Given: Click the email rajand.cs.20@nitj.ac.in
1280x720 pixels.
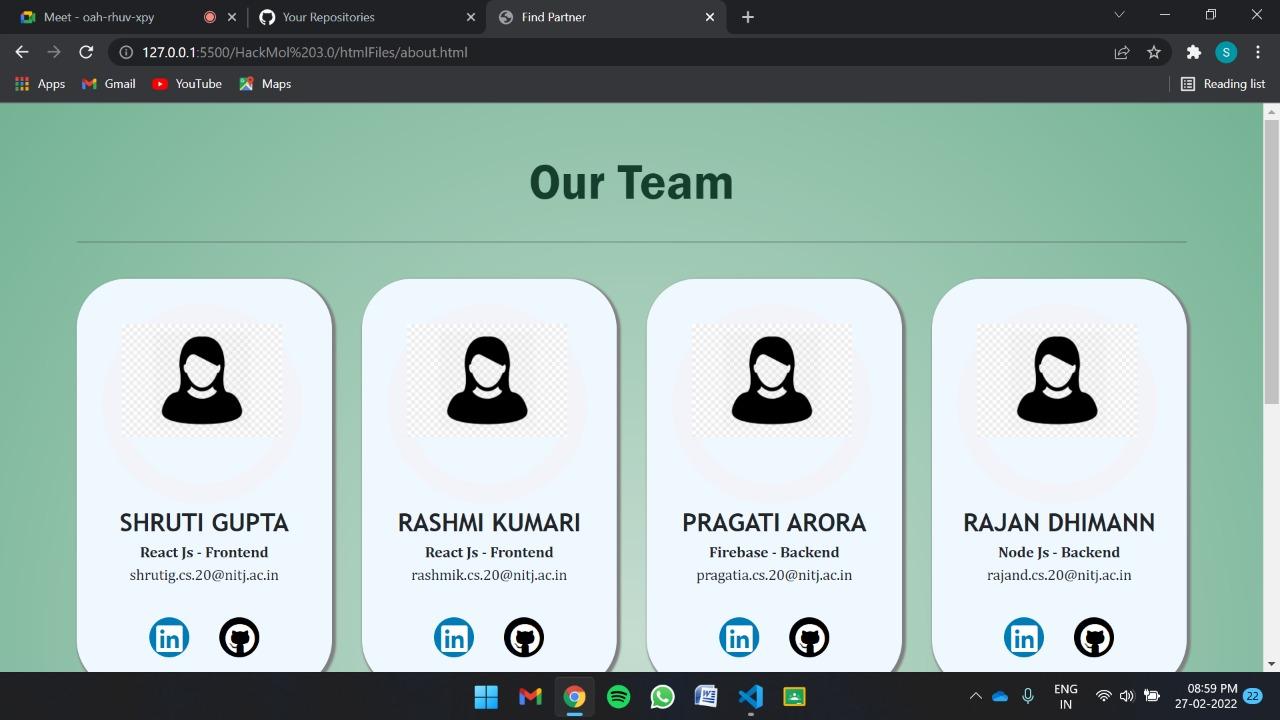Looking at the screenshot, I should pos(1059,575).
